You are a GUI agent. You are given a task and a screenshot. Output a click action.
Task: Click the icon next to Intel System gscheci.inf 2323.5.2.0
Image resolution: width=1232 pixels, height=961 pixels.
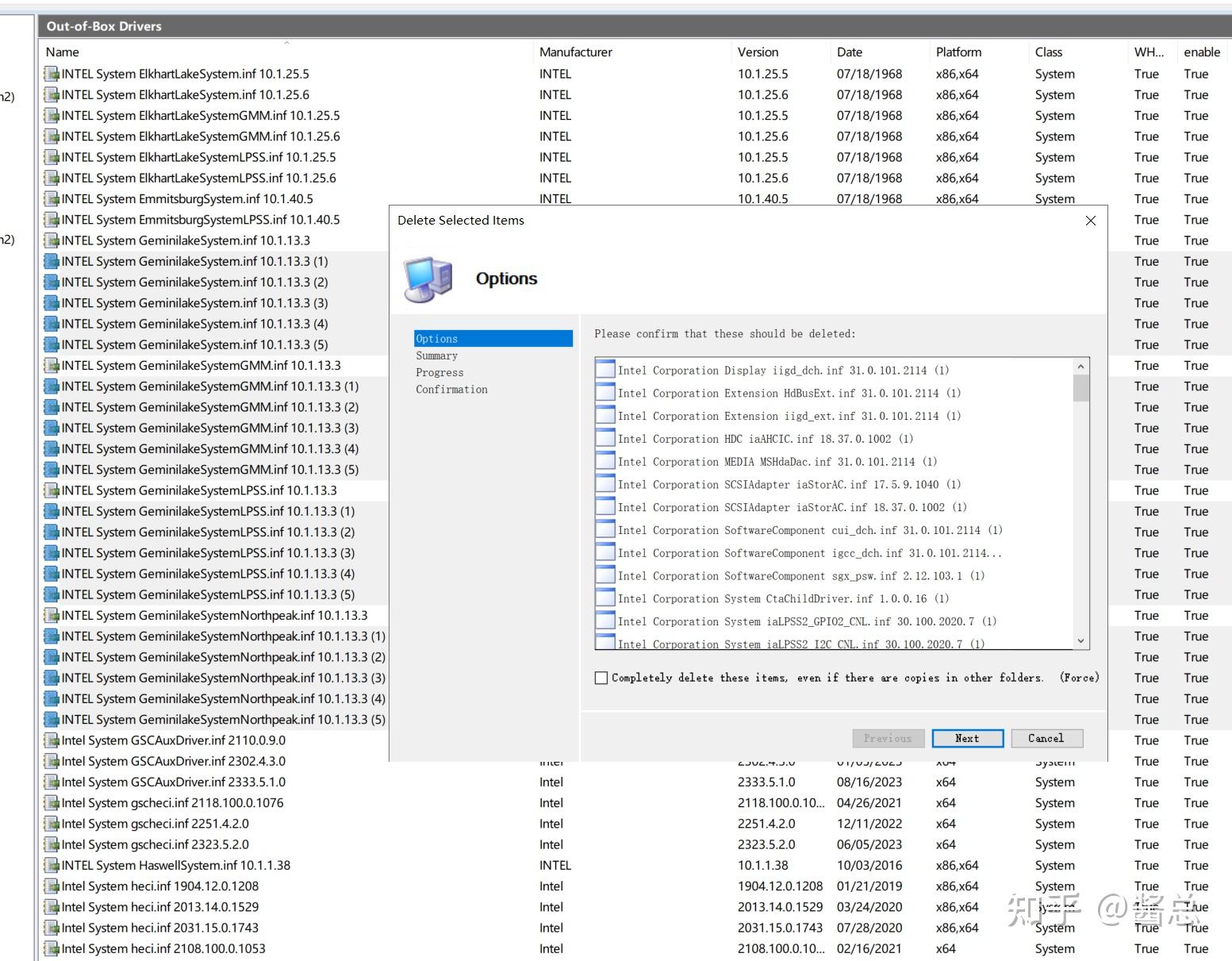pos(51,844)
